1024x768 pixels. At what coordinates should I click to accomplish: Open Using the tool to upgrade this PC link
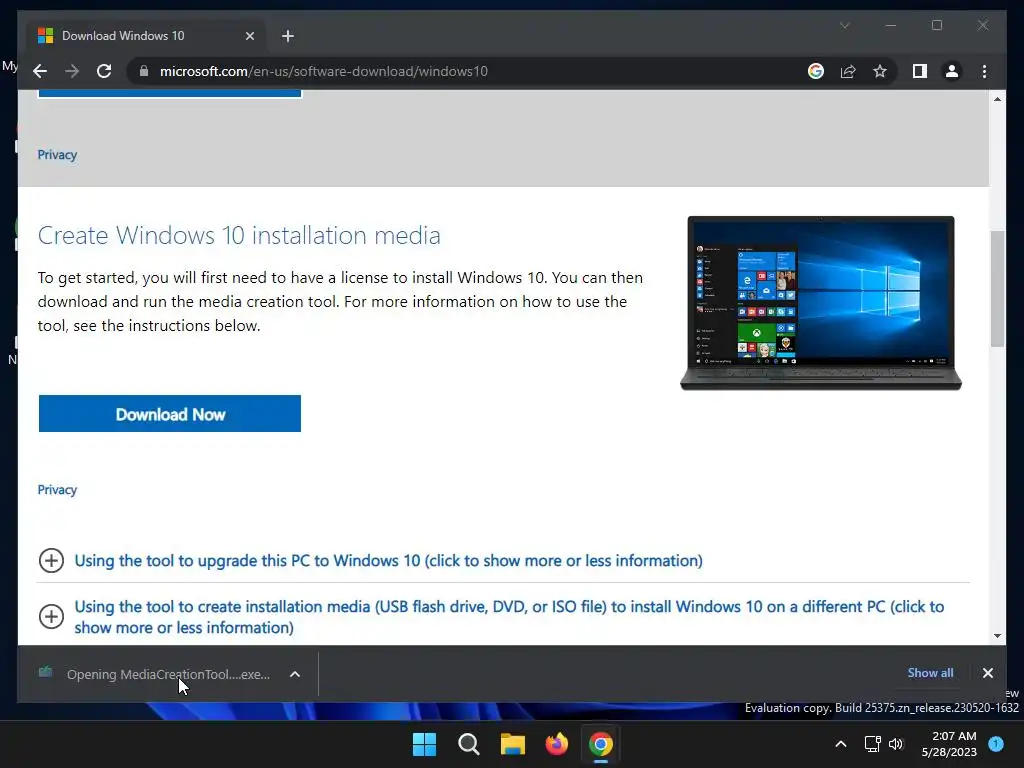point(389,560)
